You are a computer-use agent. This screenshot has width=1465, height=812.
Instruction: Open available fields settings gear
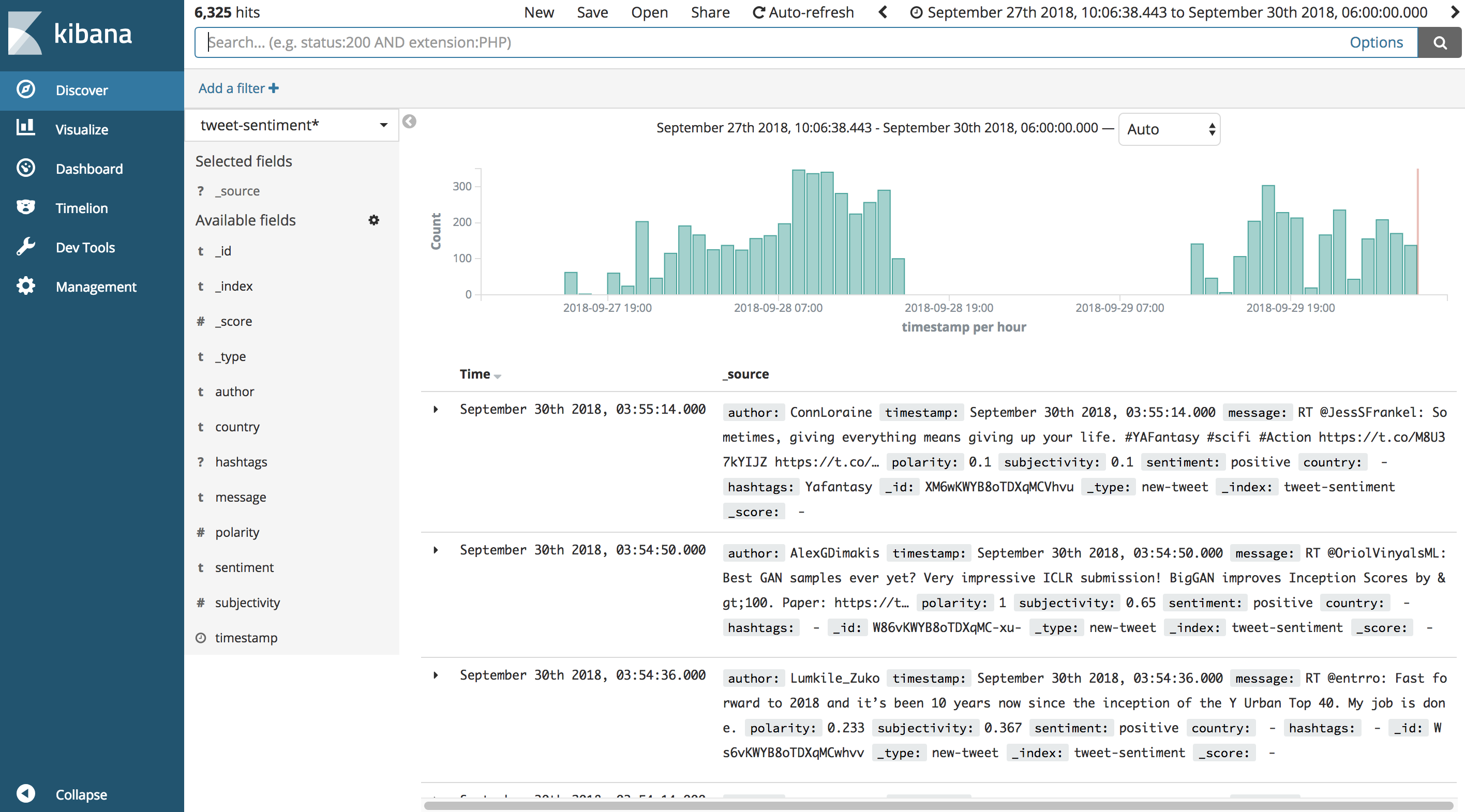373,220
